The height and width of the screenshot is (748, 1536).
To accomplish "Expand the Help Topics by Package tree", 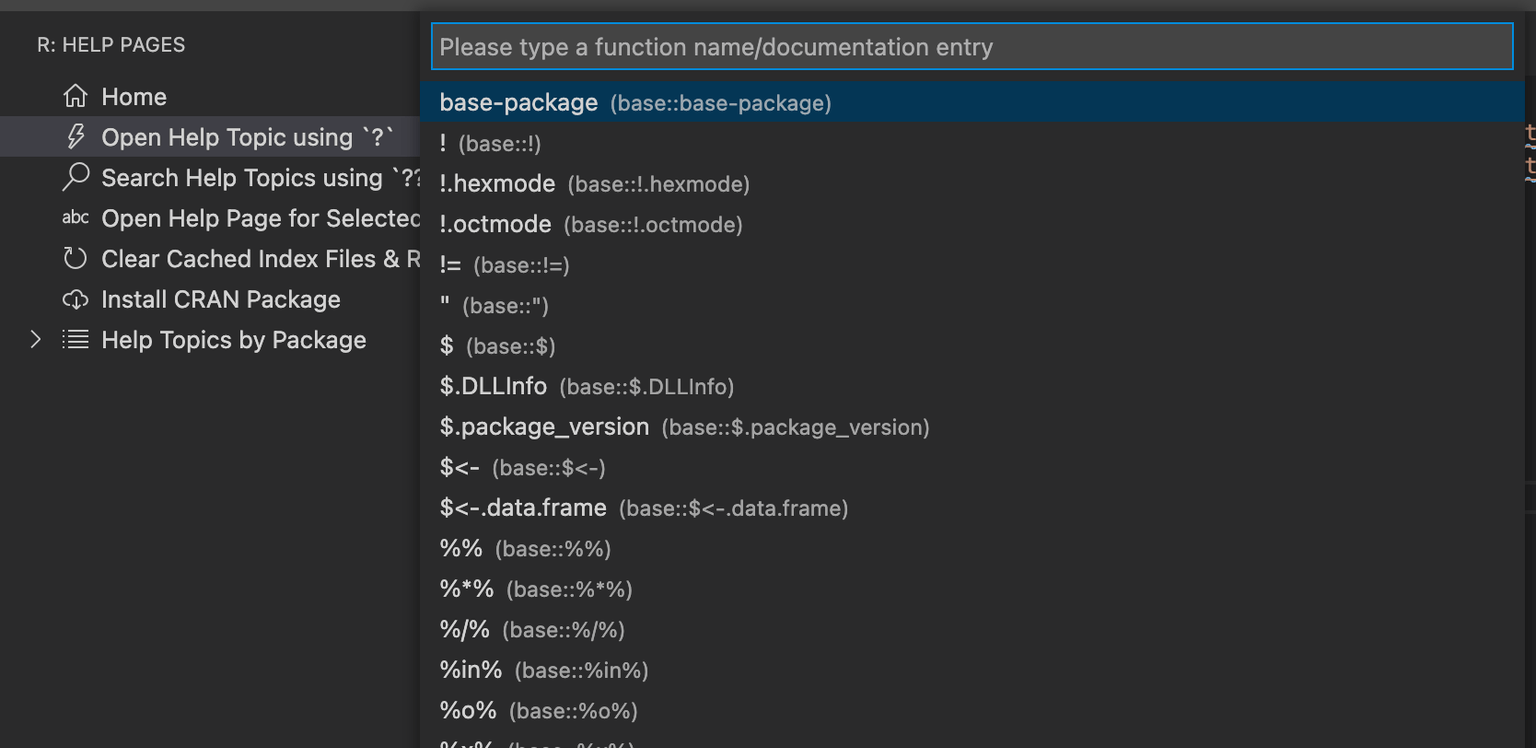I will coord(35,340).
